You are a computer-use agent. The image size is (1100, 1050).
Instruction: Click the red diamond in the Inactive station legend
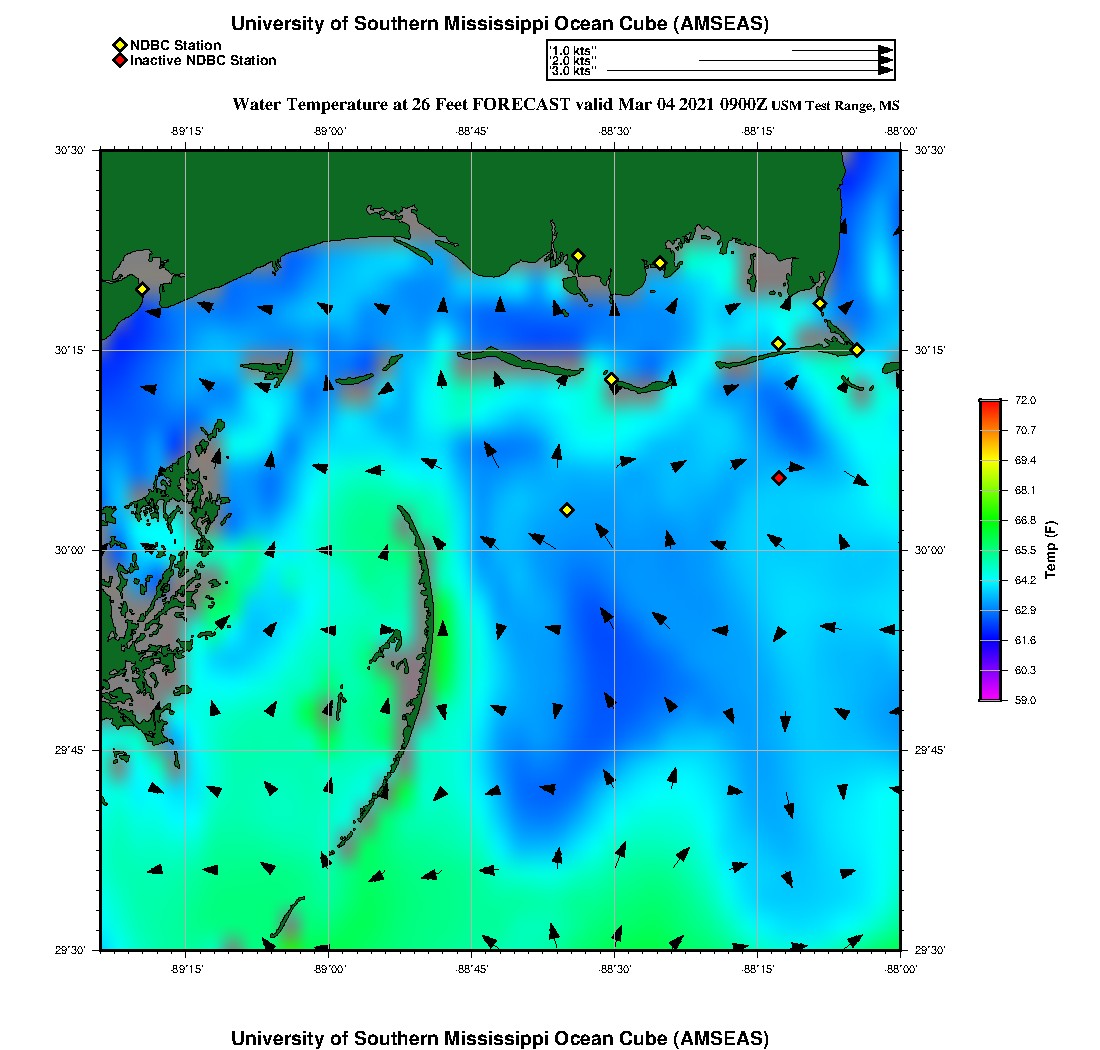119,61
